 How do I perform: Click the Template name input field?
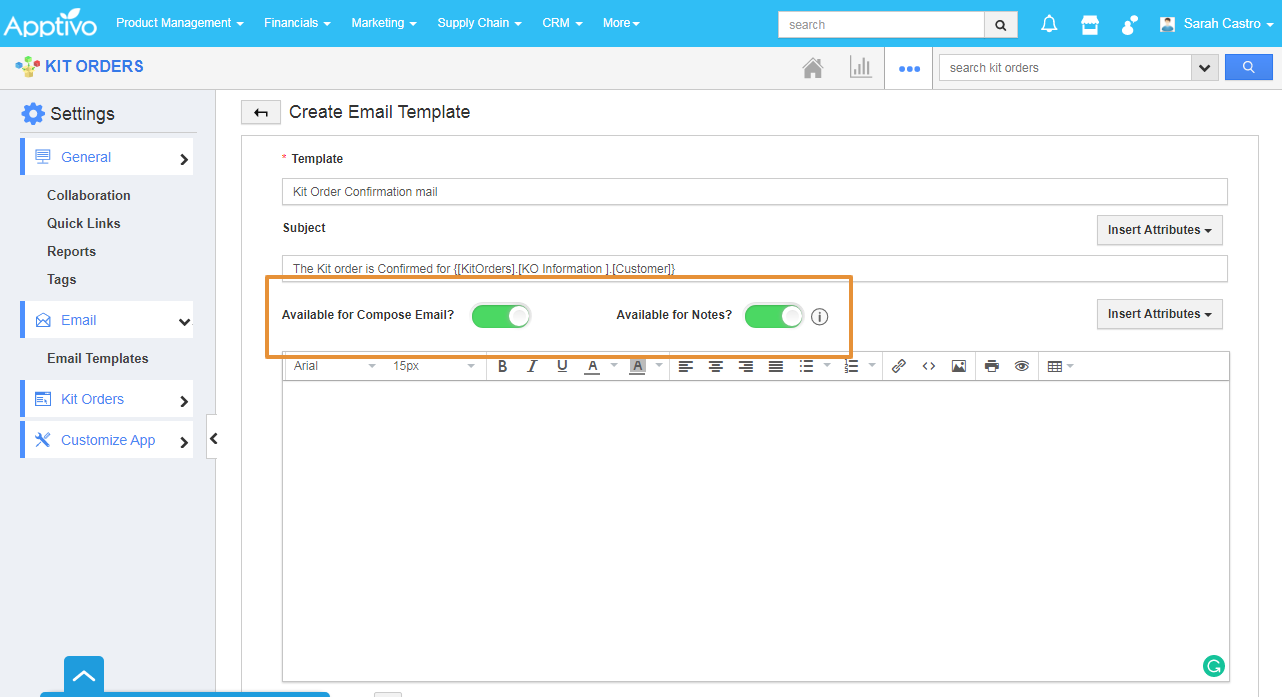(x=754, y=191)
